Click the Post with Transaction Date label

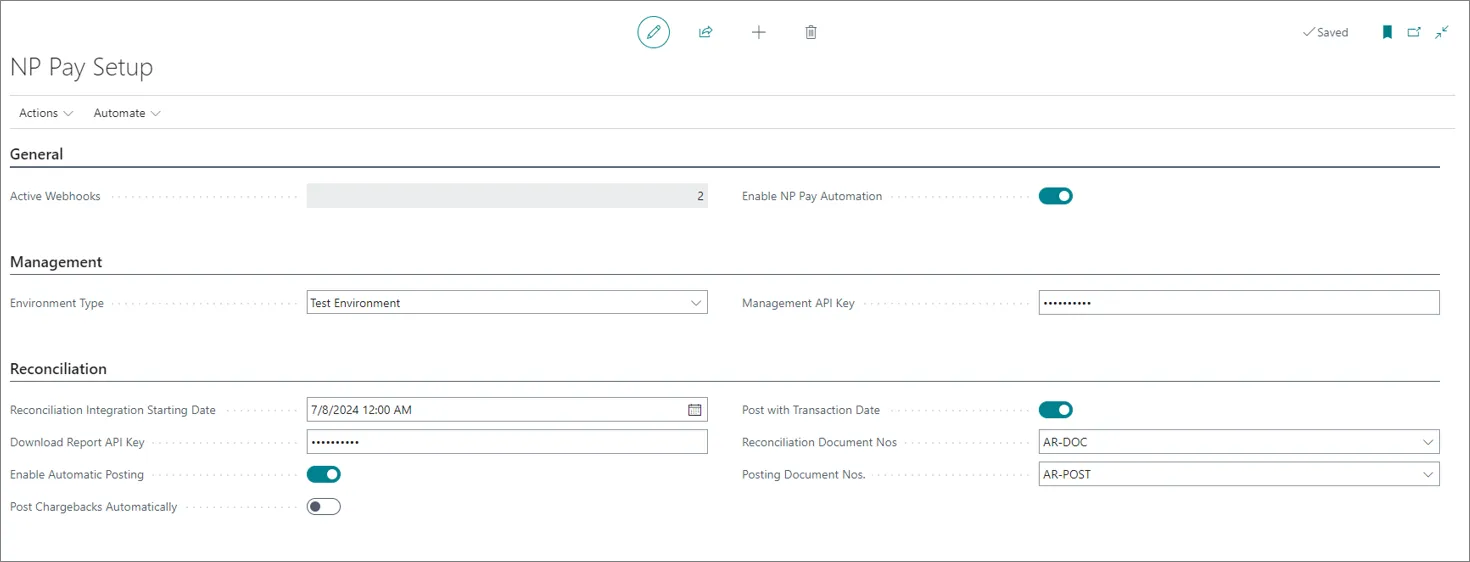811,410
